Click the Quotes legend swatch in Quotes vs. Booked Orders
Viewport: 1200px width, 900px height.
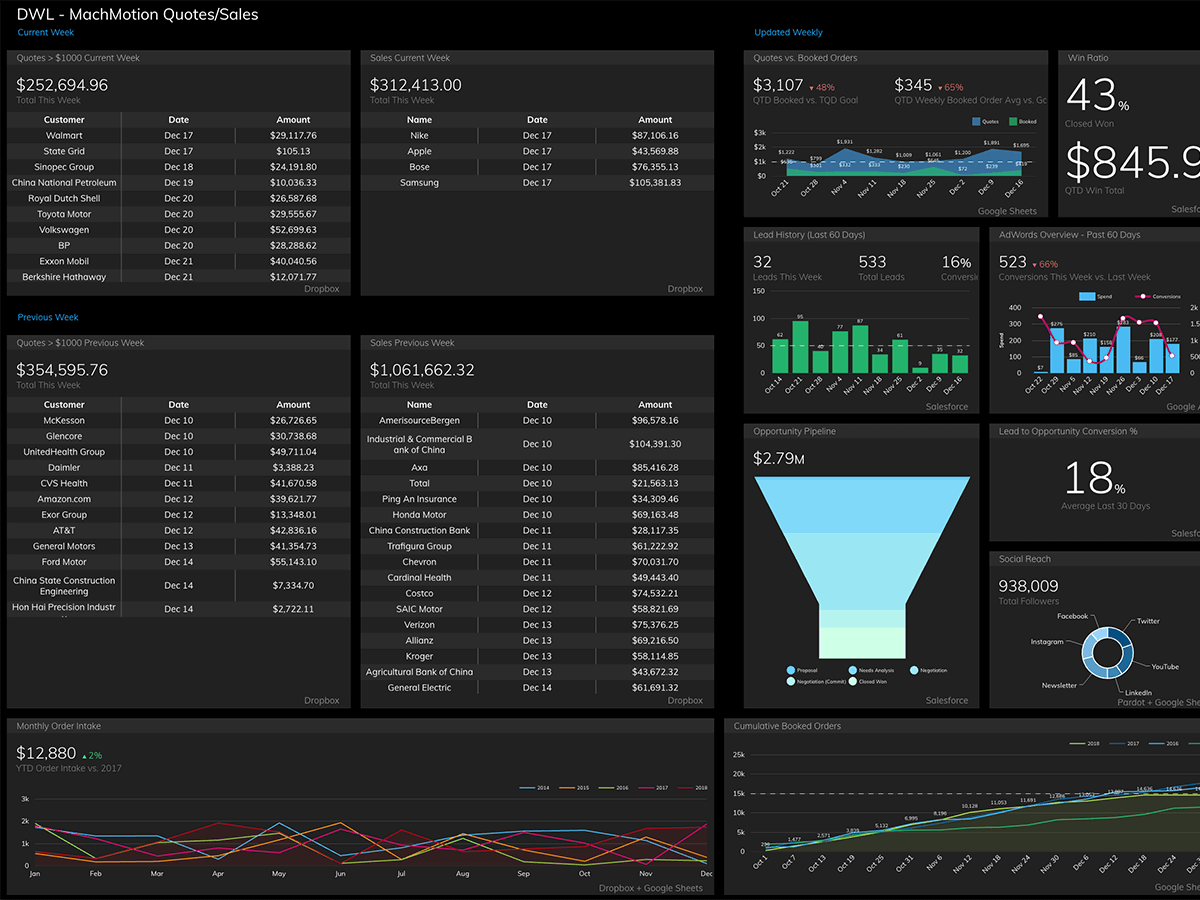click(979, 121)
